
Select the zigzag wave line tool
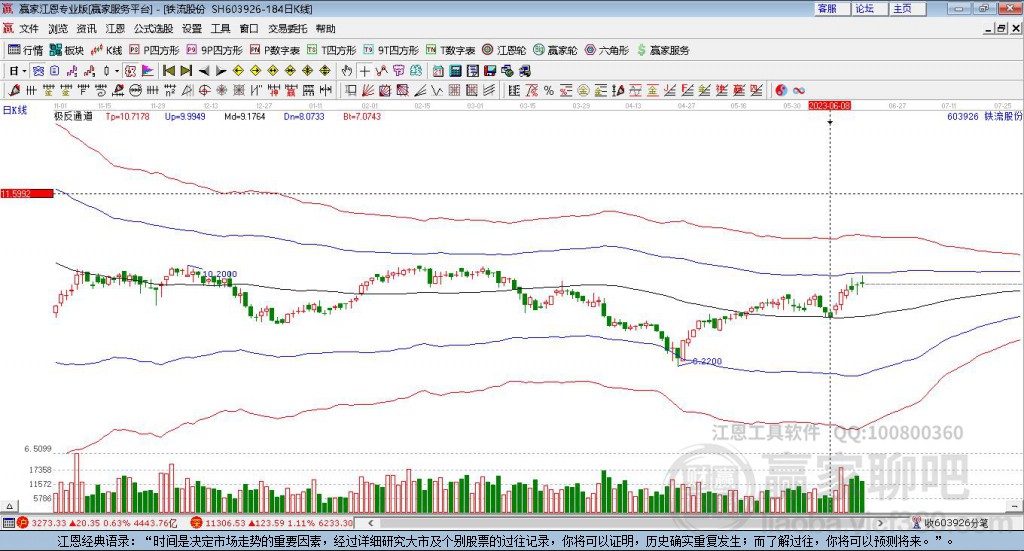tap(436, 90)
